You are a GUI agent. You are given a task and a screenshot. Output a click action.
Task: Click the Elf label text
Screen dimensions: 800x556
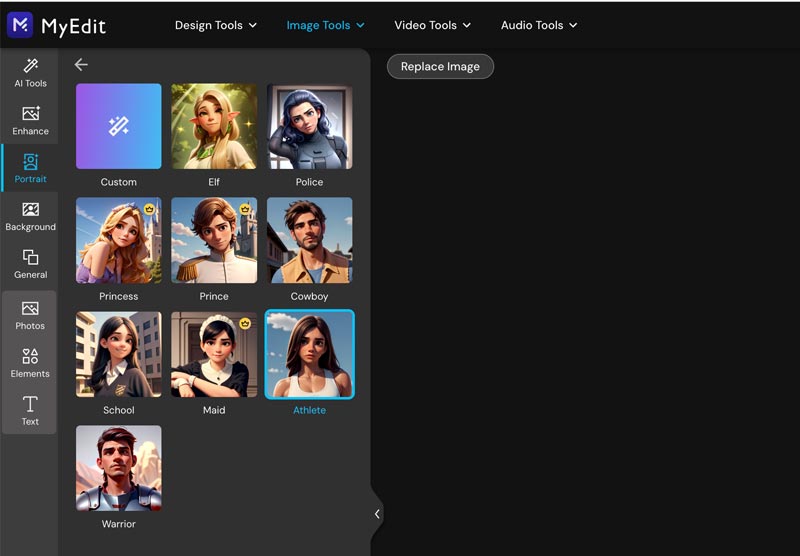point(214,182)
